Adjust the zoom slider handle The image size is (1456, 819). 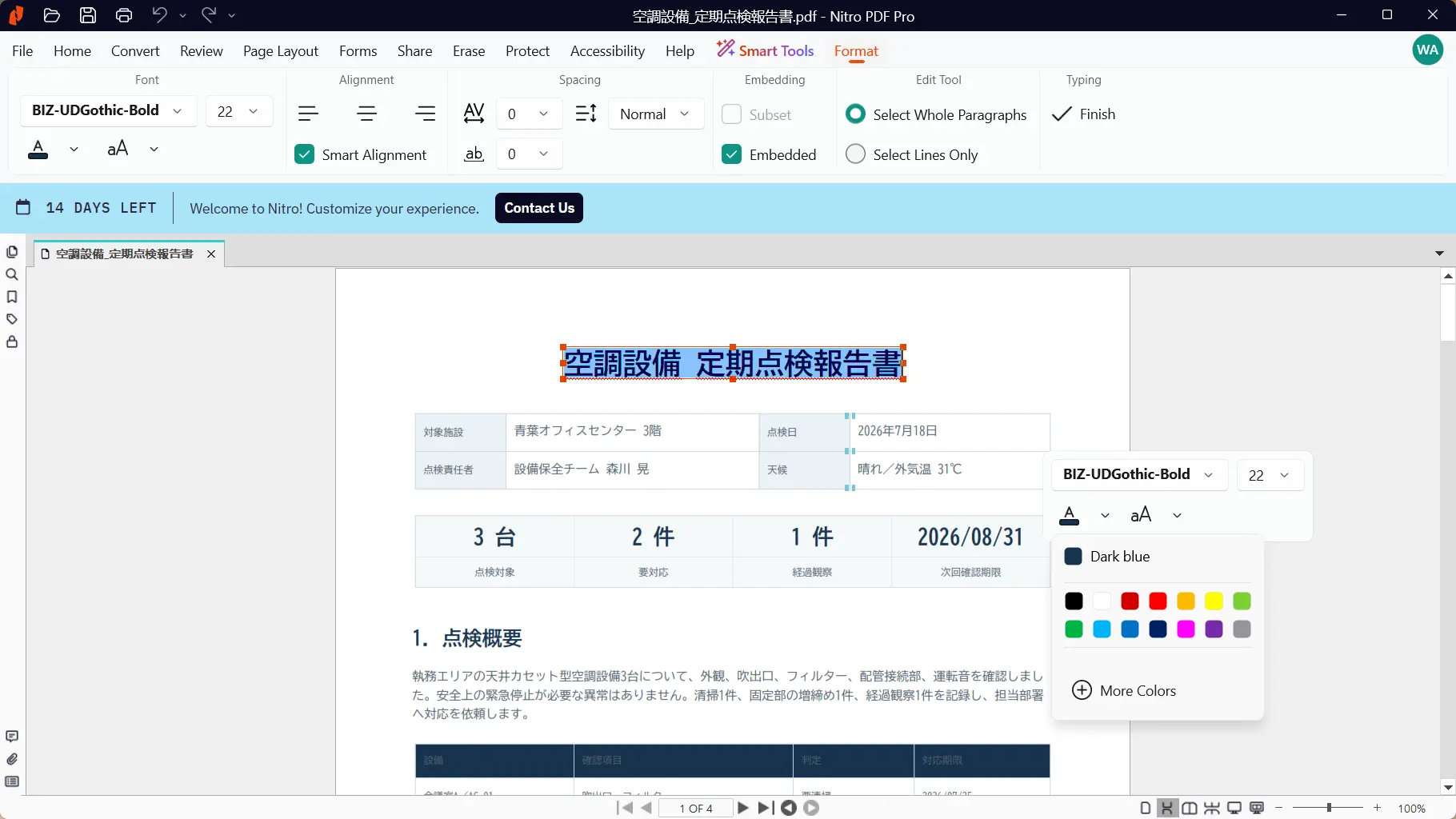pos(1329,808)
